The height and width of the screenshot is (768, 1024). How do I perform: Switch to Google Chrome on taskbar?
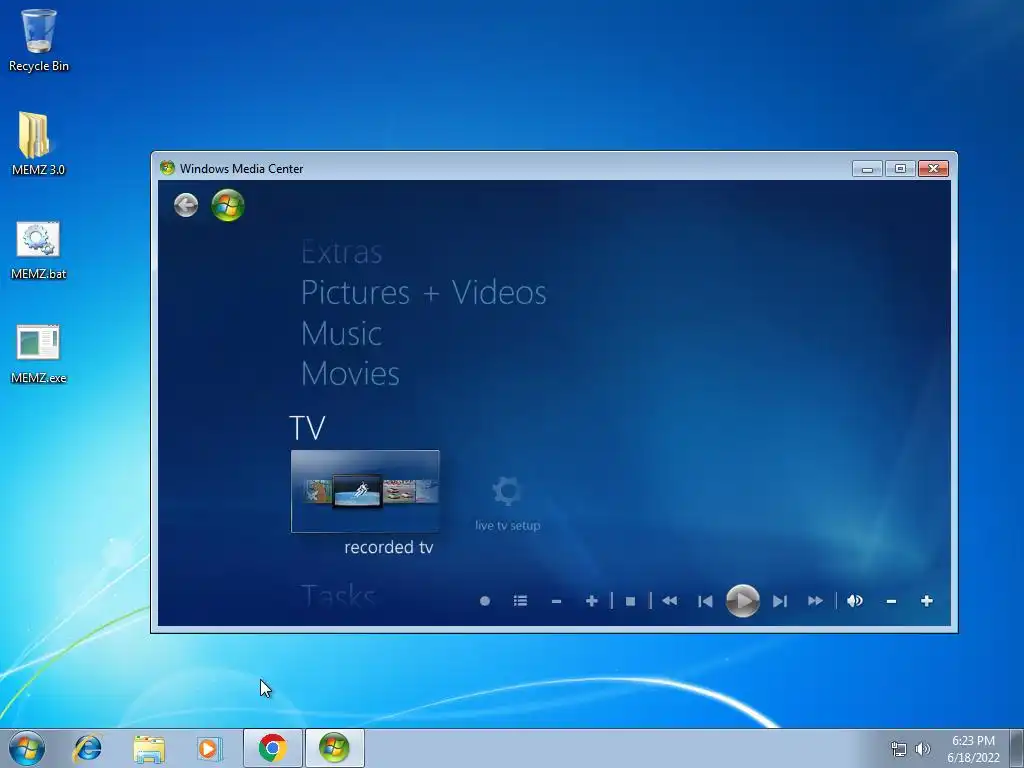[272, 748]
